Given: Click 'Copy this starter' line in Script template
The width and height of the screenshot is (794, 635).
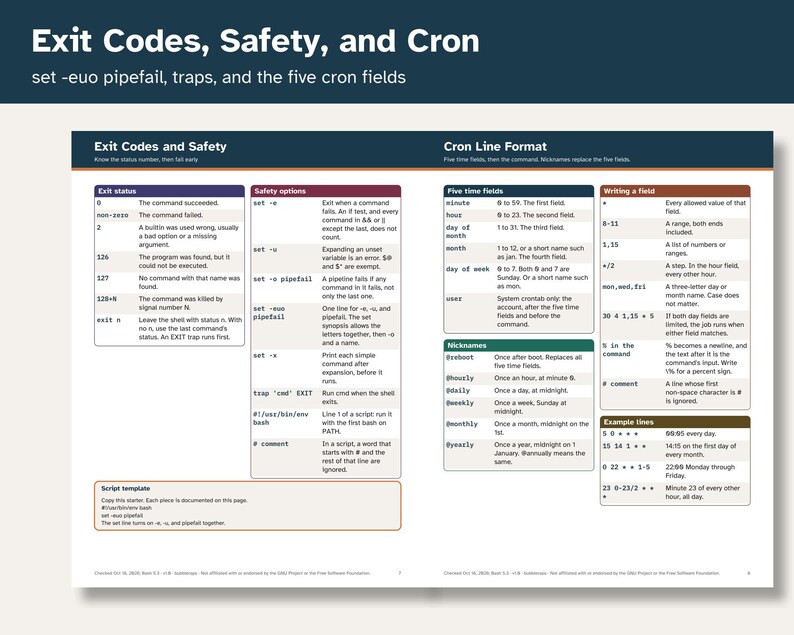Looking at the screenshot, I should pos(174,500).
